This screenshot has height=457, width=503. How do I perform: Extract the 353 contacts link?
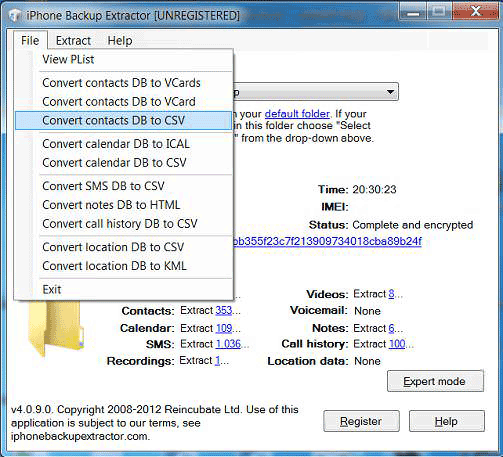click(x=224, y=310)
